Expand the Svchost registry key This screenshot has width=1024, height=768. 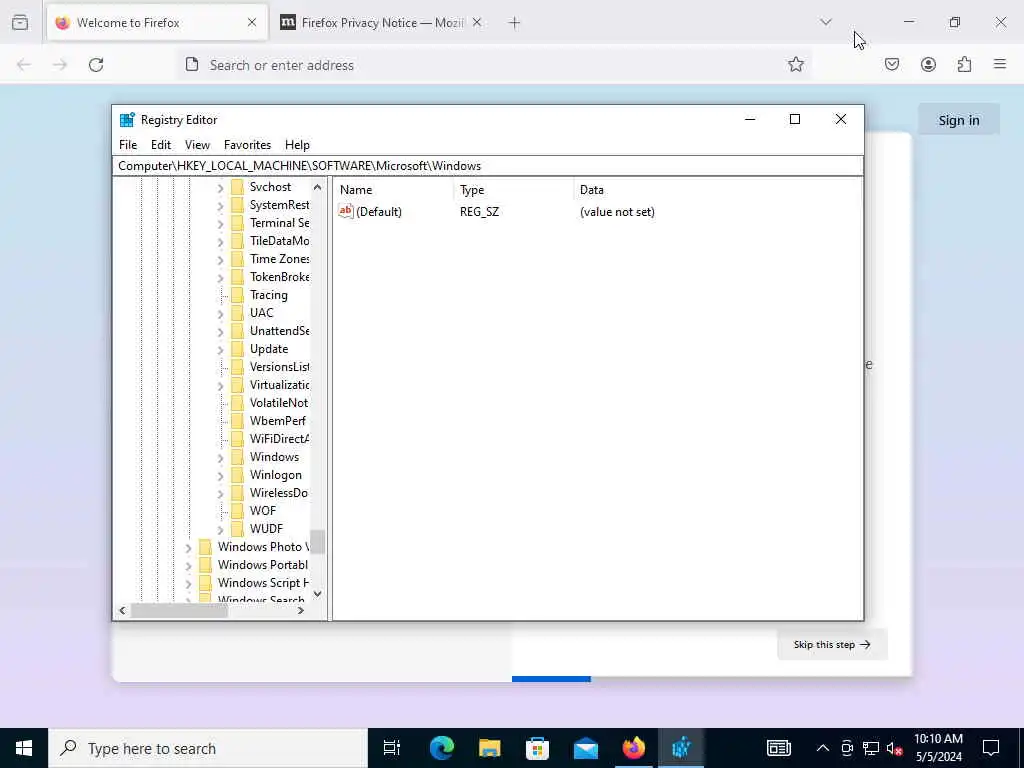tap(220, 188)
